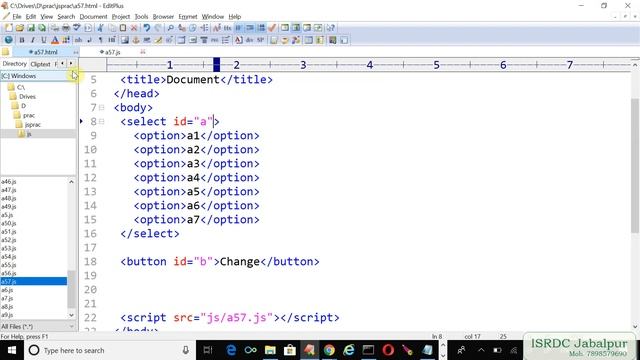Open the Document menu
The width and height of the screenshot is (640, 360).
click(x=93, y=17)
